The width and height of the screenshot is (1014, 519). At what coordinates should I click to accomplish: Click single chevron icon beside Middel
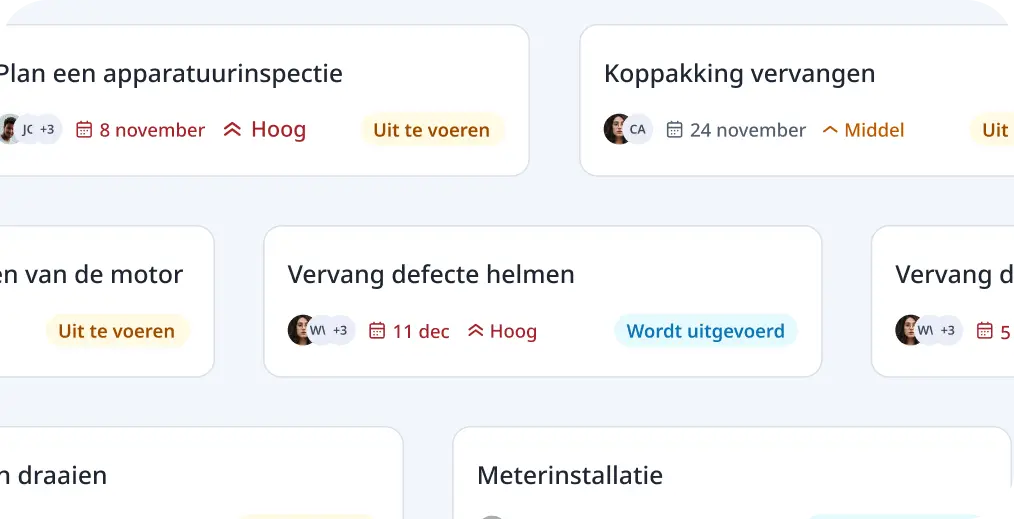coord(830,131)
